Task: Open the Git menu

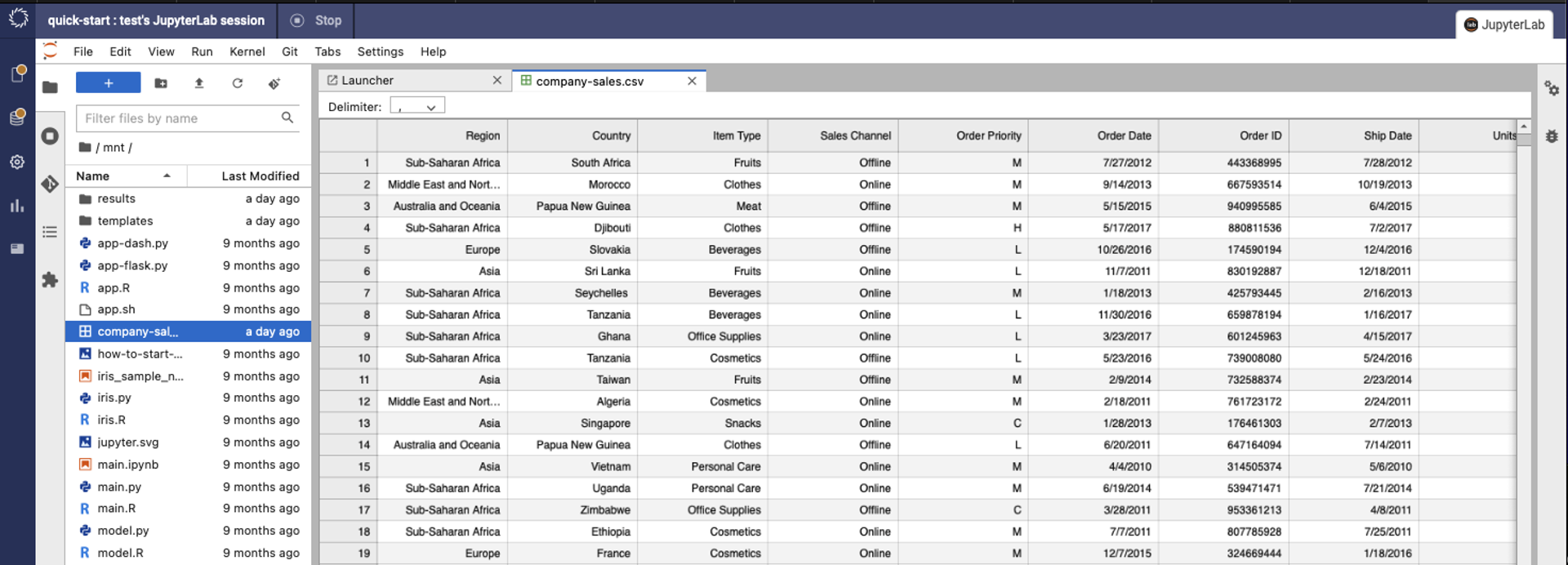Action: 290,51
